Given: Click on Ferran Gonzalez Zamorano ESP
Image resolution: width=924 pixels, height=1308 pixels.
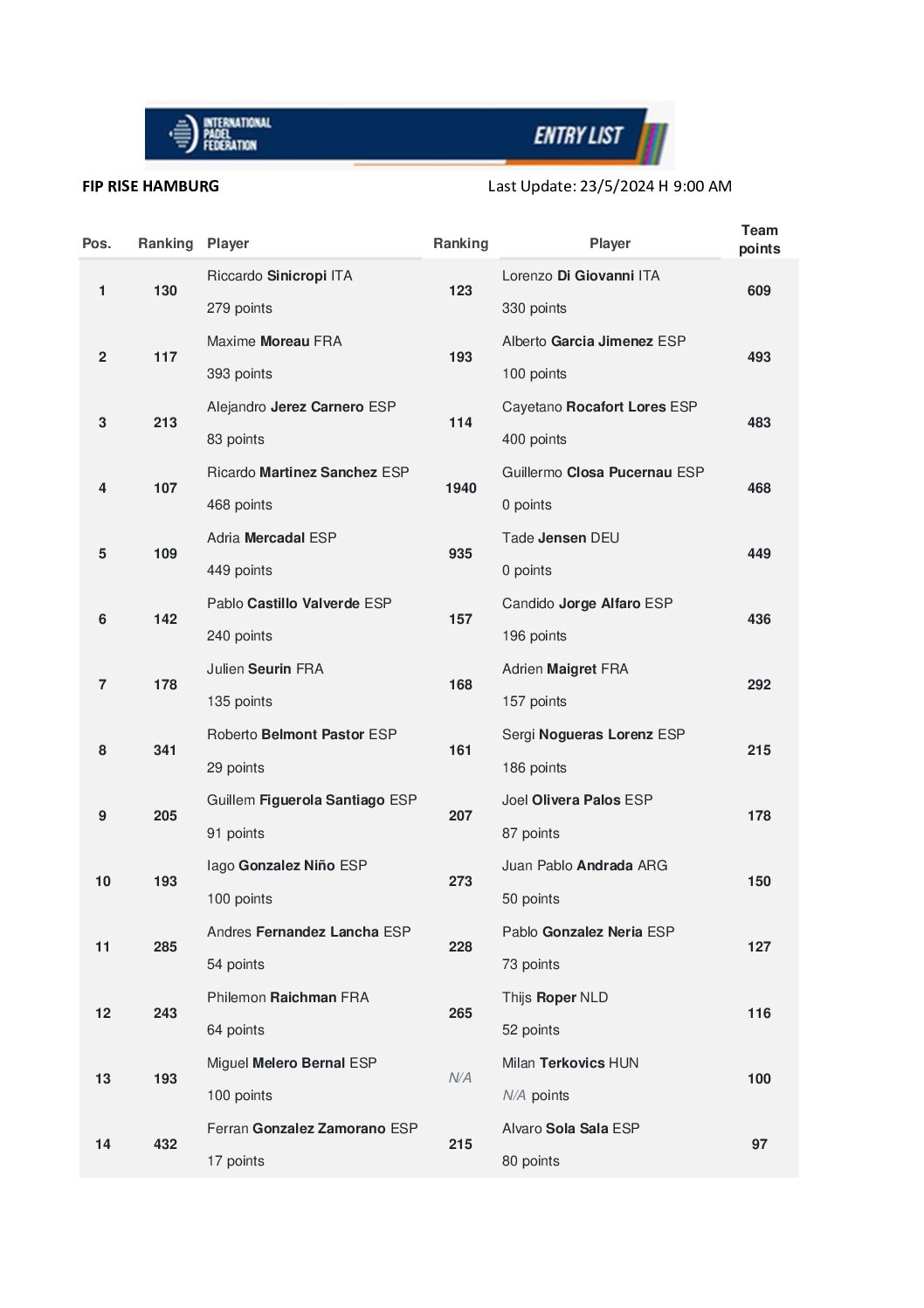Looking at the screenshot, I should pyautogui.click(x=312, y=1129).
